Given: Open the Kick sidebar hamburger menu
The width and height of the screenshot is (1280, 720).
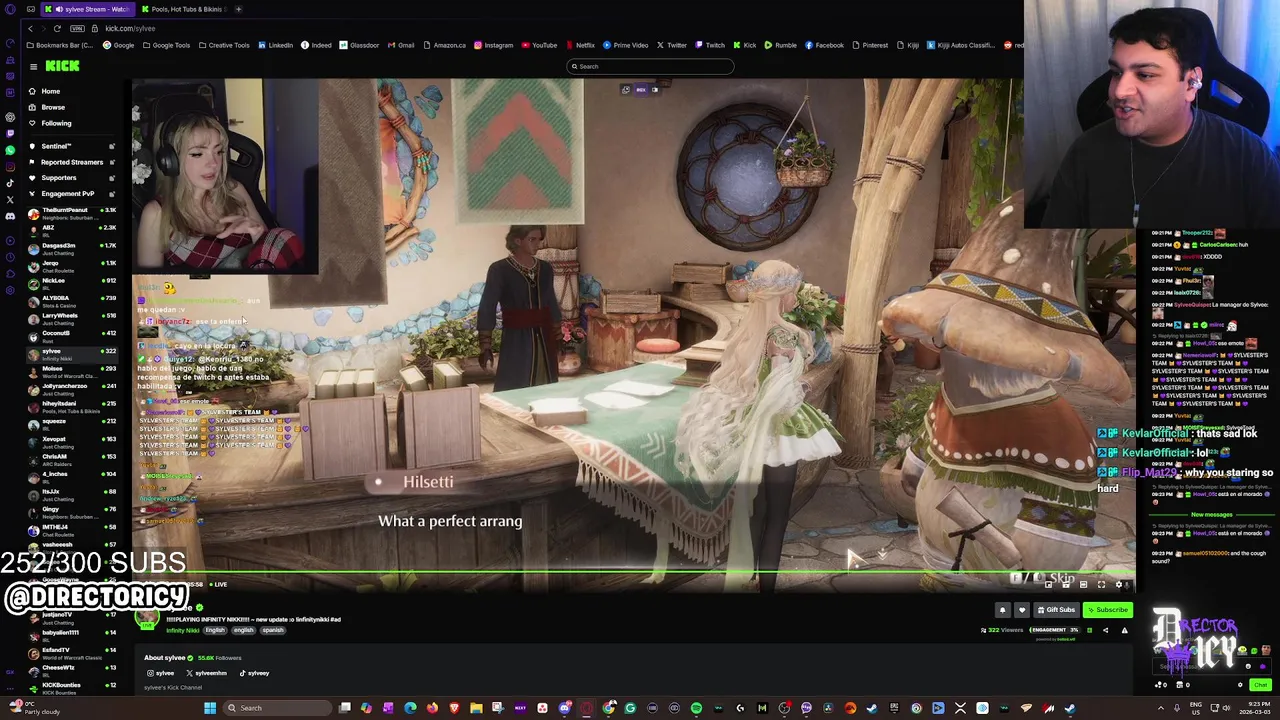Looking at the screenshot, I should click(x=33, y=67).
